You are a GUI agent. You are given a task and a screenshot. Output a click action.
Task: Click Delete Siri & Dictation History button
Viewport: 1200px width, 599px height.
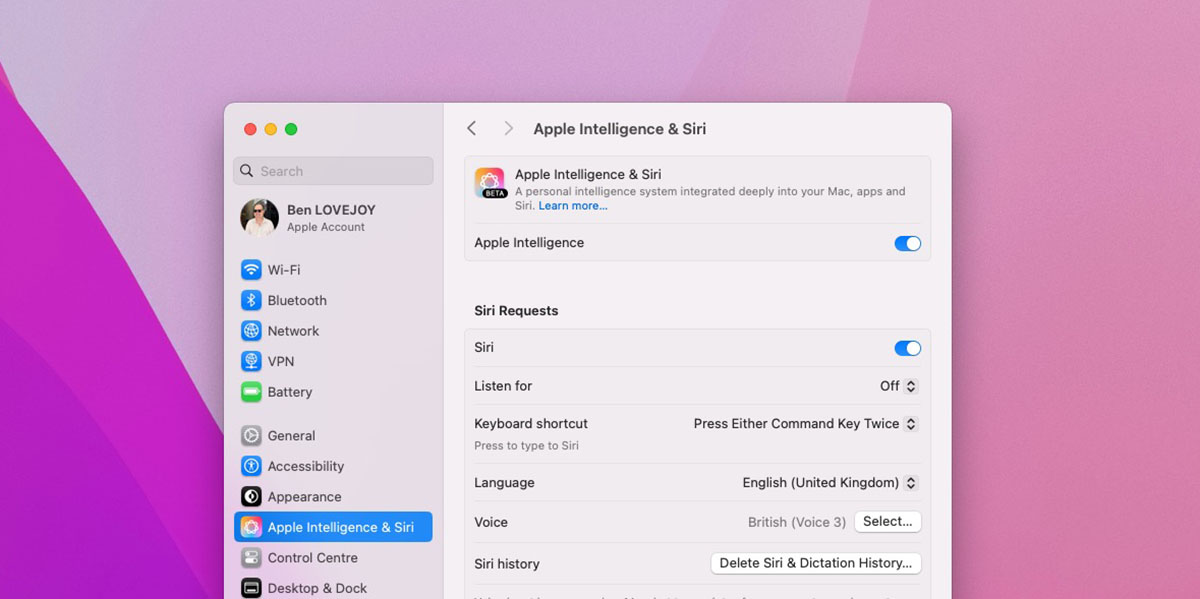tap(815, 563)
